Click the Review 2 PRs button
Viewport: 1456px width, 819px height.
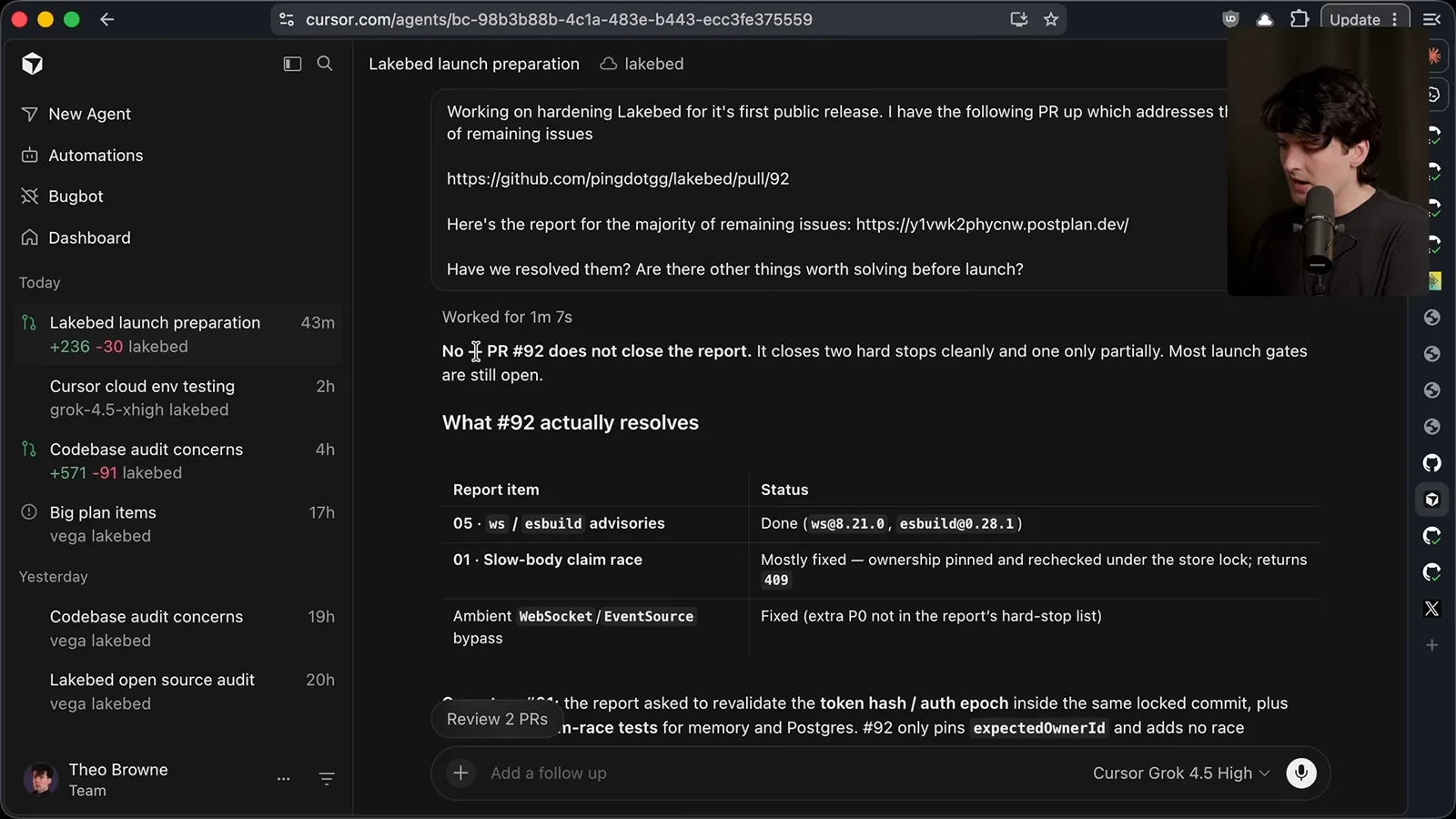[497, 719]
